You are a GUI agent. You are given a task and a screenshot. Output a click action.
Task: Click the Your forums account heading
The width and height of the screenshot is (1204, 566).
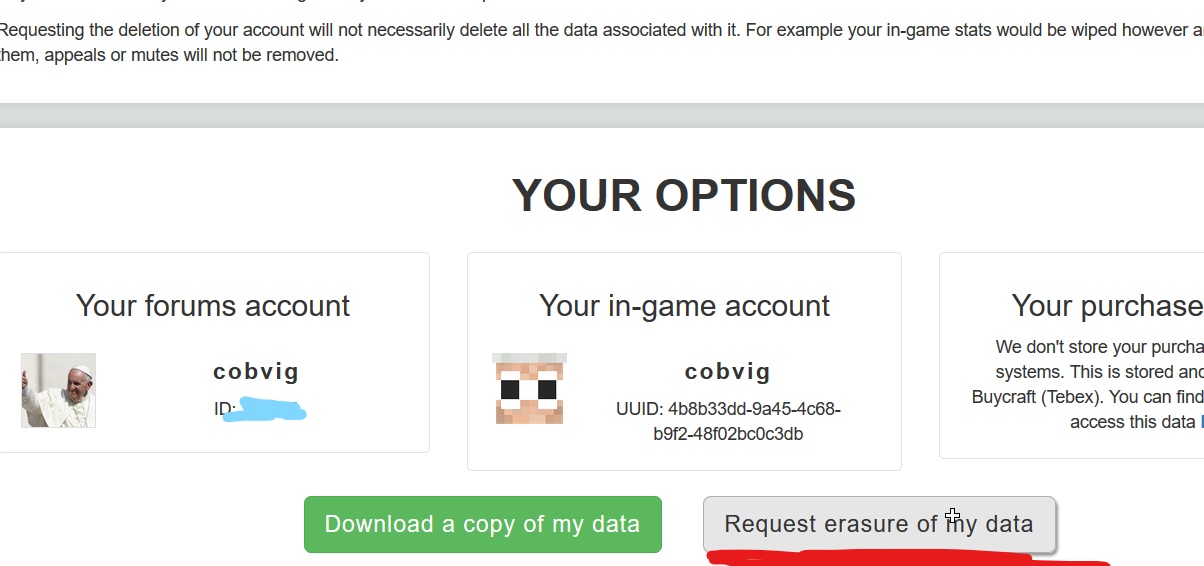pos(213,306)
